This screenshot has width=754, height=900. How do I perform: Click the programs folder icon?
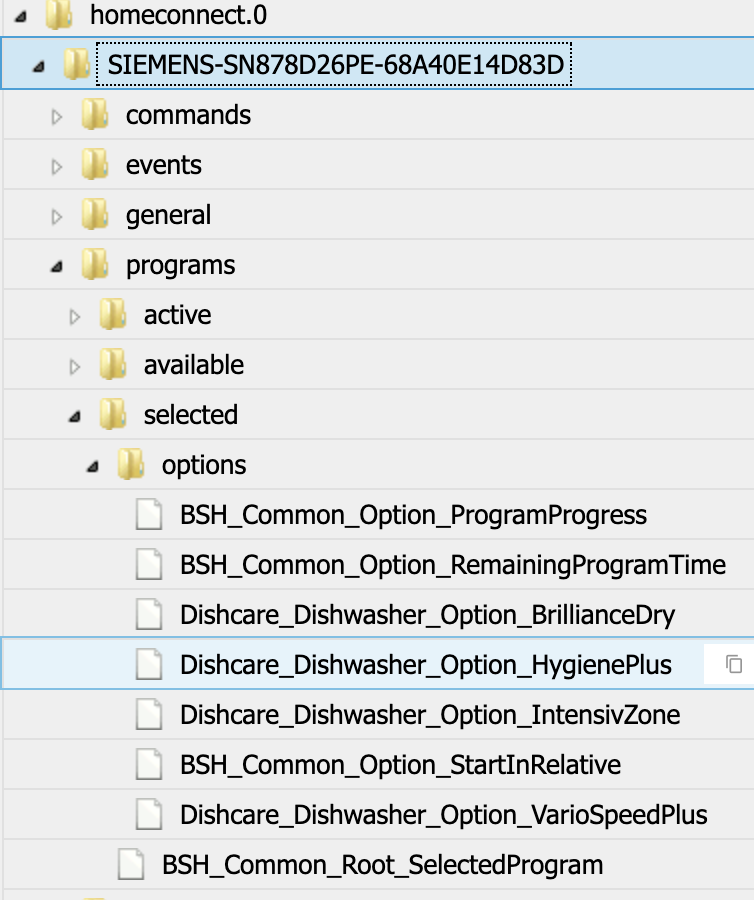tap(95, 263)
